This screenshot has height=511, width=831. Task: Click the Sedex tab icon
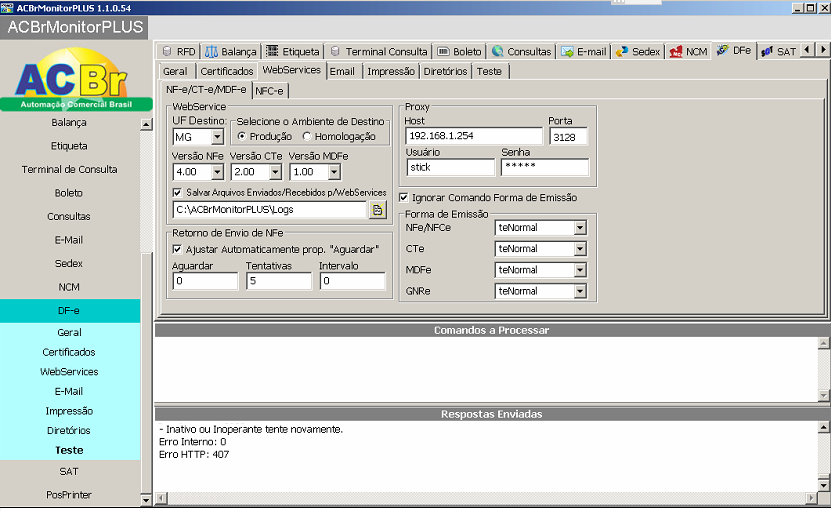[x=622, y=51]
